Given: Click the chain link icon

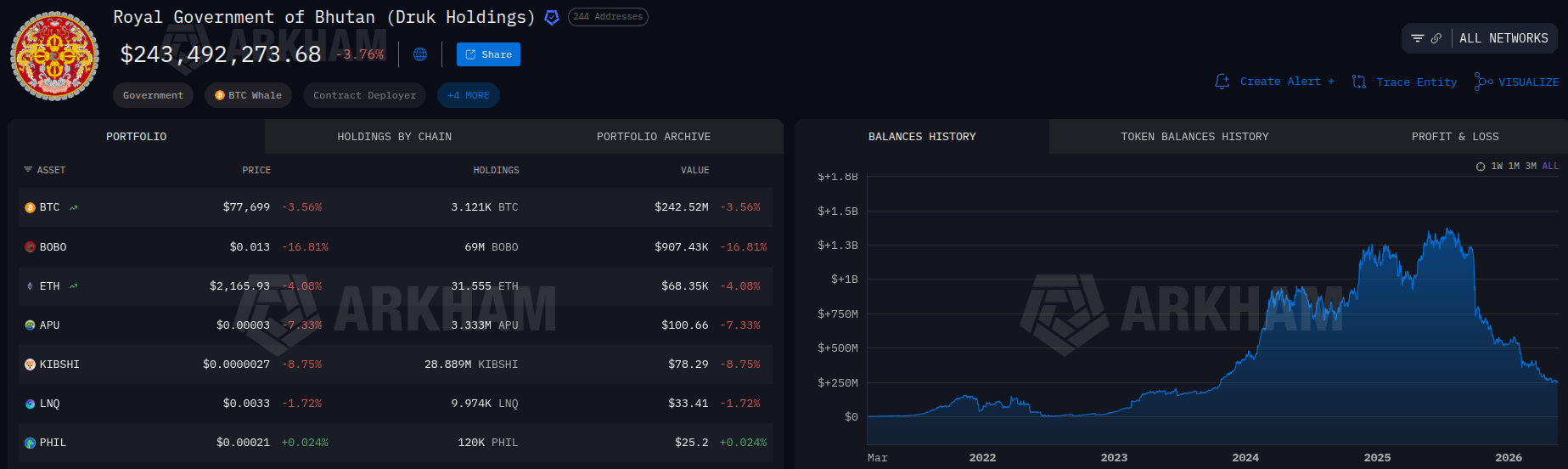Looking at the screenshot, I should tap(1436, 38).
